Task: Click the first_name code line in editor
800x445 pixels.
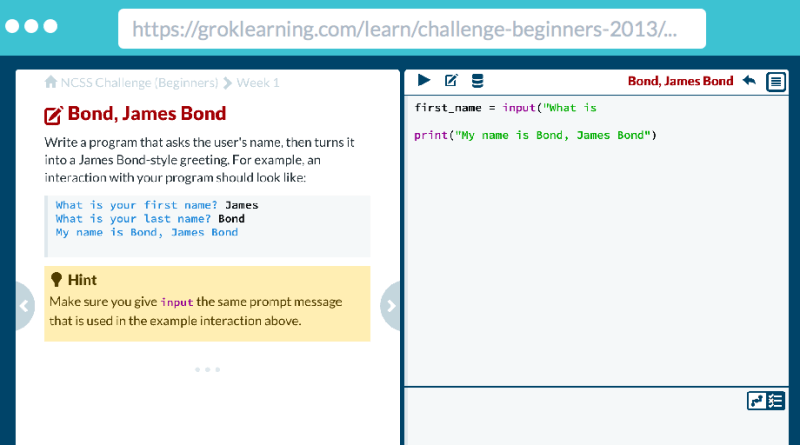Action: 505,108
